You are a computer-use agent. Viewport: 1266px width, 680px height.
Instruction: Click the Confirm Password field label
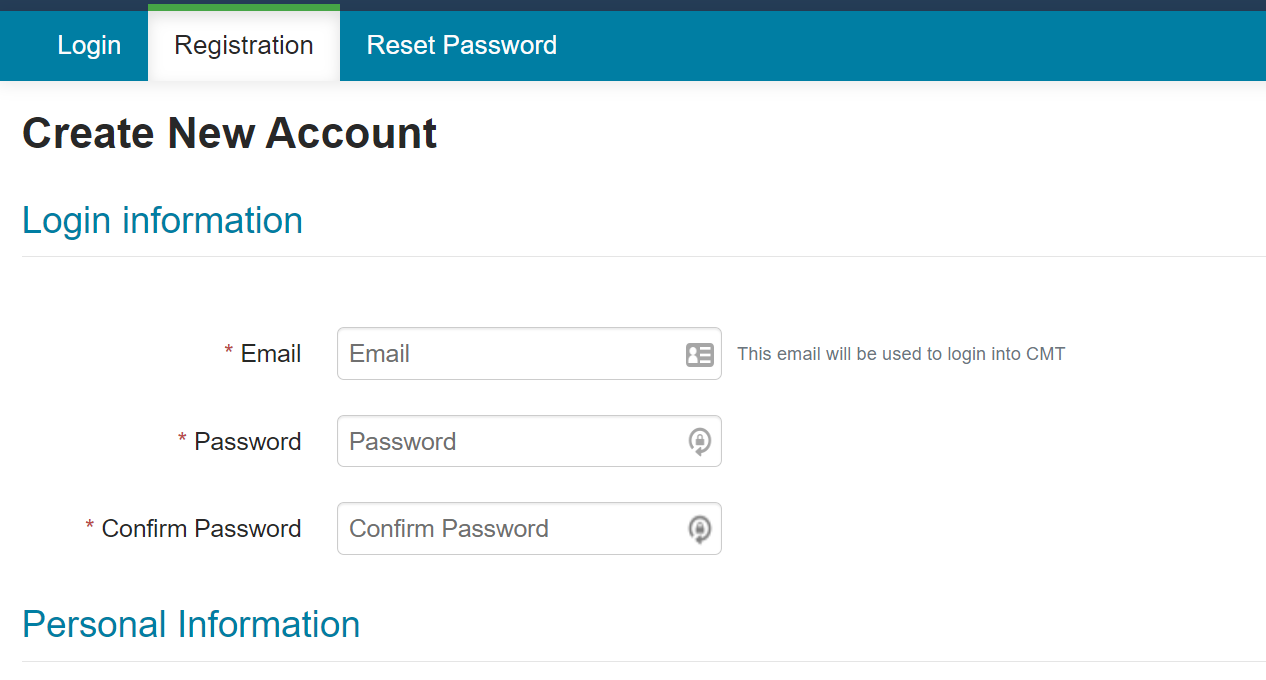tap(201, 529)
